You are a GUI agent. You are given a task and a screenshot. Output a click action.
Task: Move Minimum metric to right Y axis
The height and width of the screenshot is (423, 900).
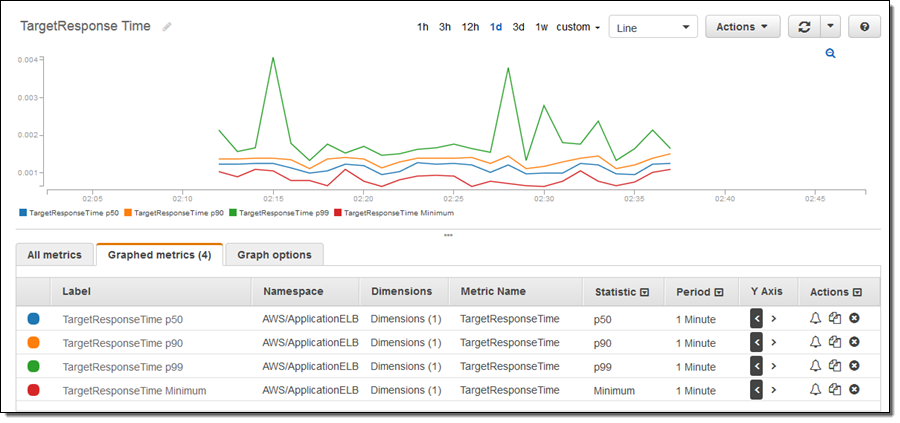[774, 390]
